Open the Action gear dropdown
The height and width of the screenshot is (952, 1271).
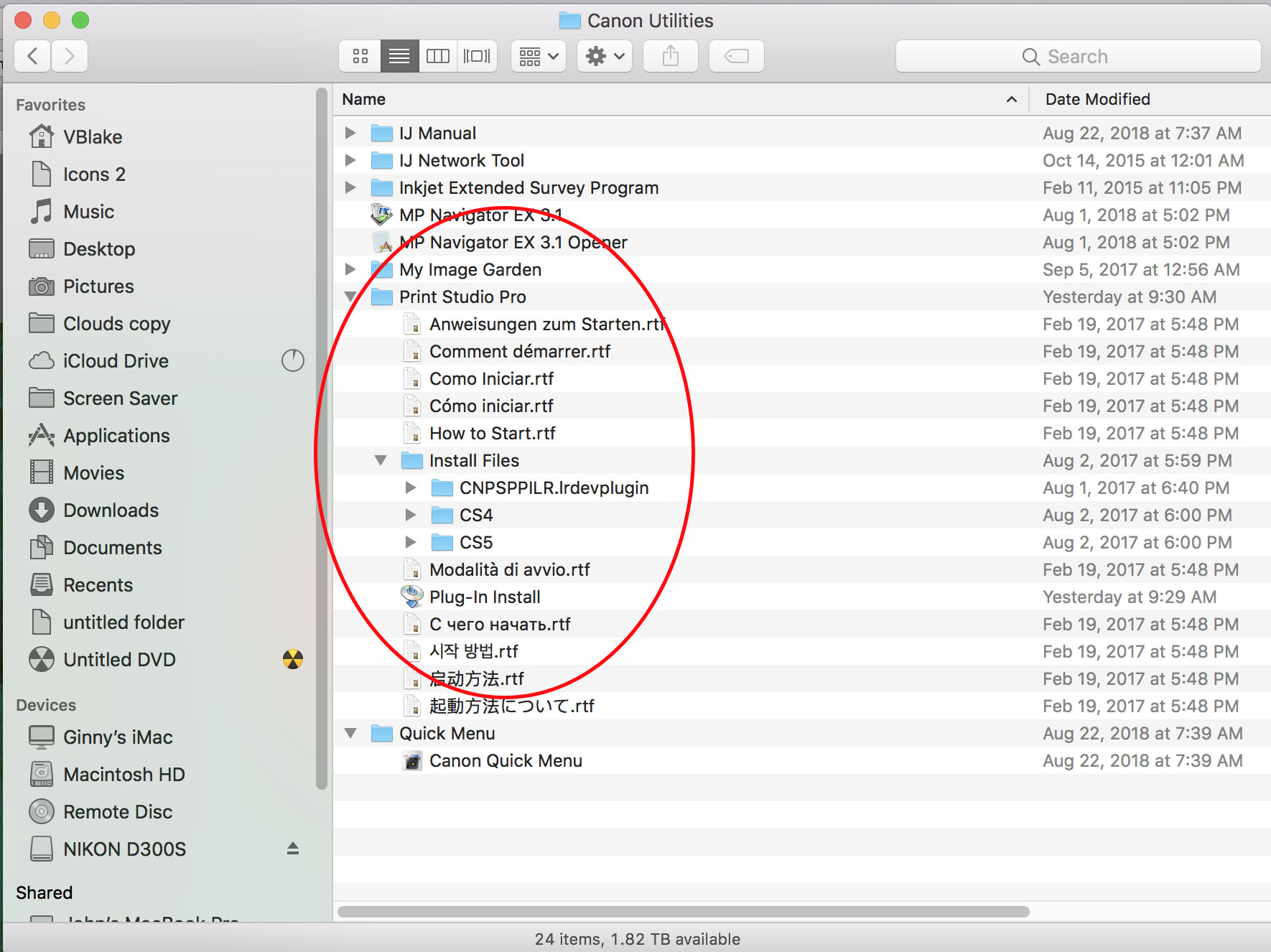(604, 56)
